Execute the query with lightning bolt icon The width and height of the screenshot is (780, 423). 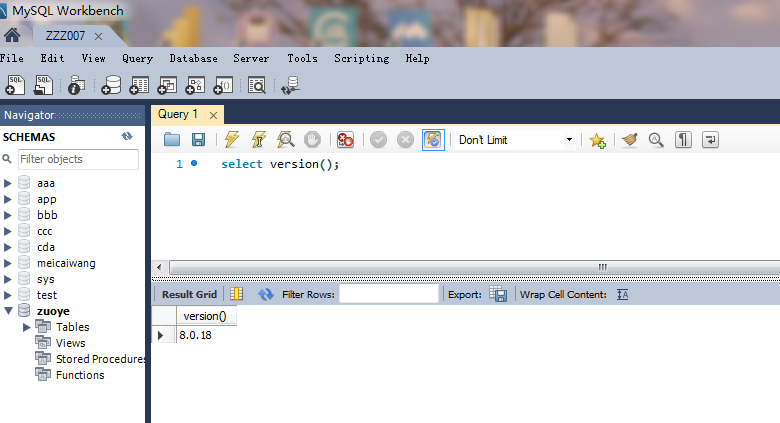pyautogui.click(x=231, y=140)
